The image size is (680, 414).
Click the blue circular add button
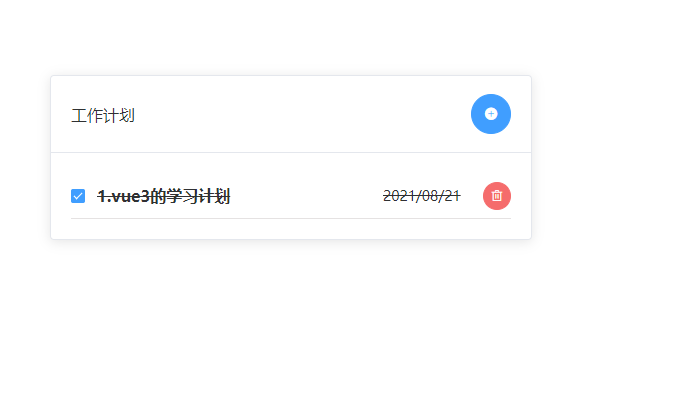(x=490, y=114)
